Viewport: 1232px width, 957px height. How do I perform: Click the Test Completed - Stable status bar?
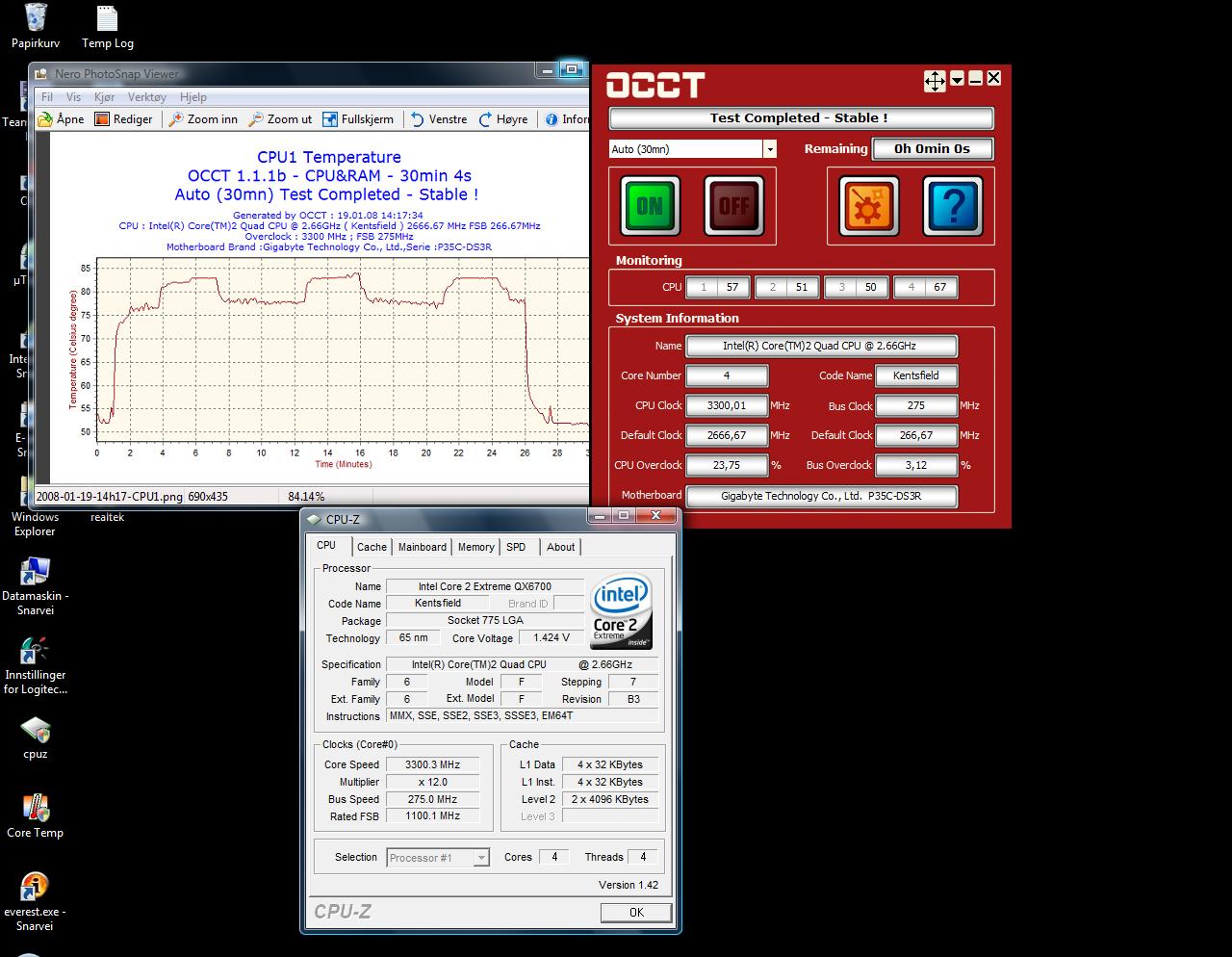(x=801, y=118)
